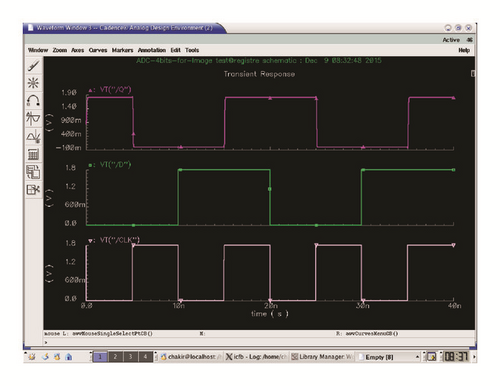Screen dimensions: 500x386
Task: Select the pencil edit tool icon
Action: (33, 65)
